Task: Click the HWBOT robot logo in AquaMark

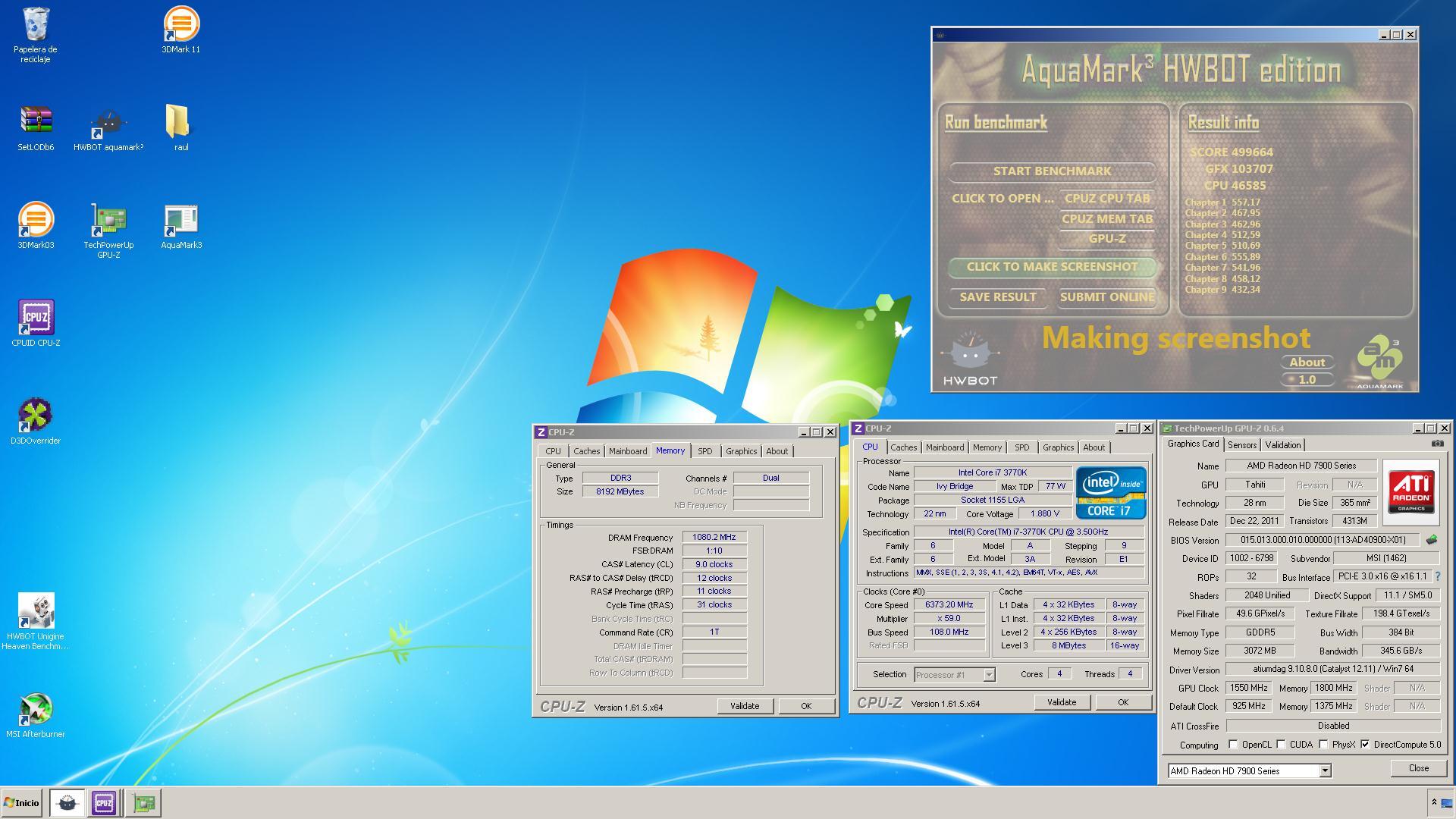Action: (970, 357)
